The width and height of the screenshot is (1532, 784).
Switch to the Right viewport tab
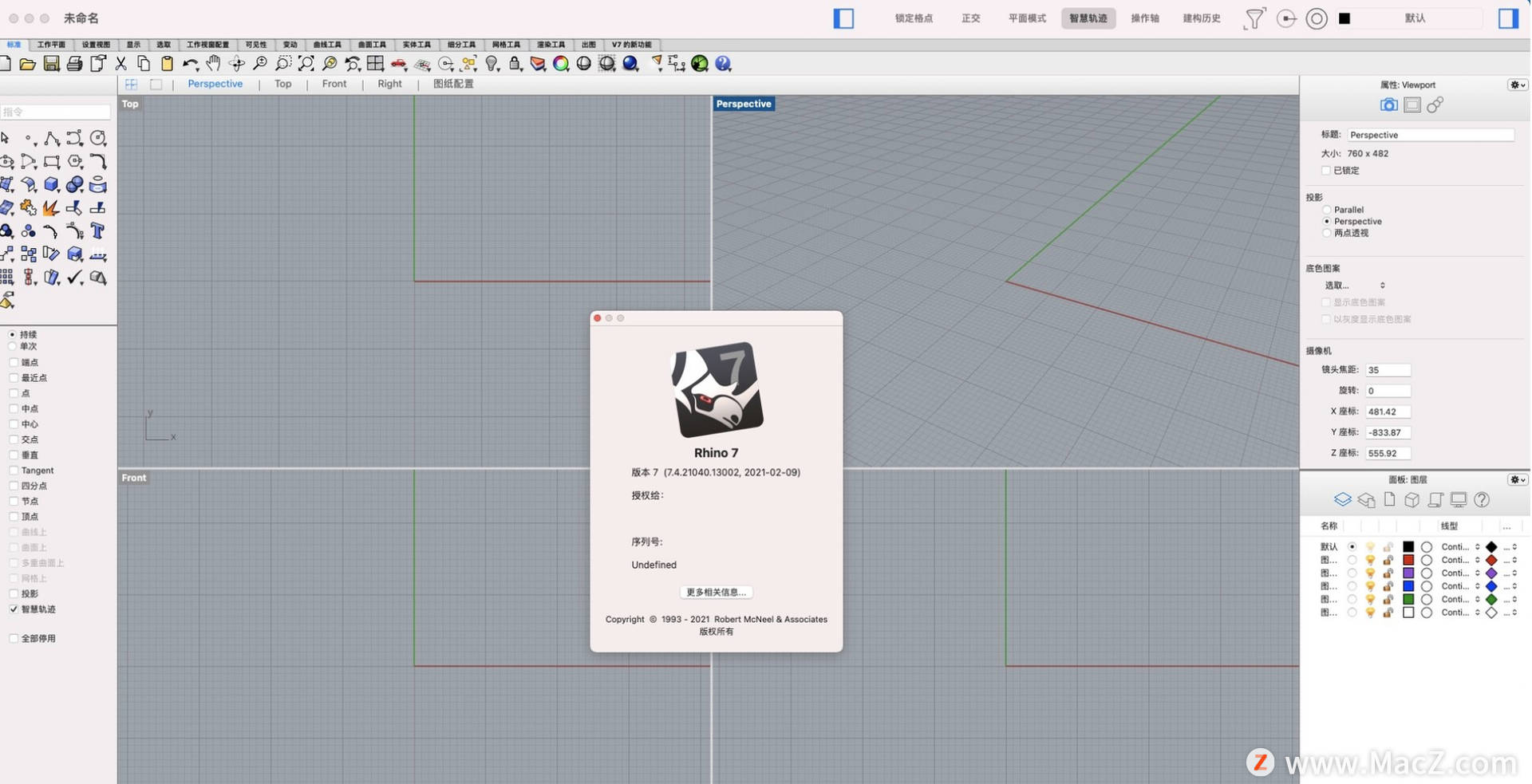click(389, 84)
